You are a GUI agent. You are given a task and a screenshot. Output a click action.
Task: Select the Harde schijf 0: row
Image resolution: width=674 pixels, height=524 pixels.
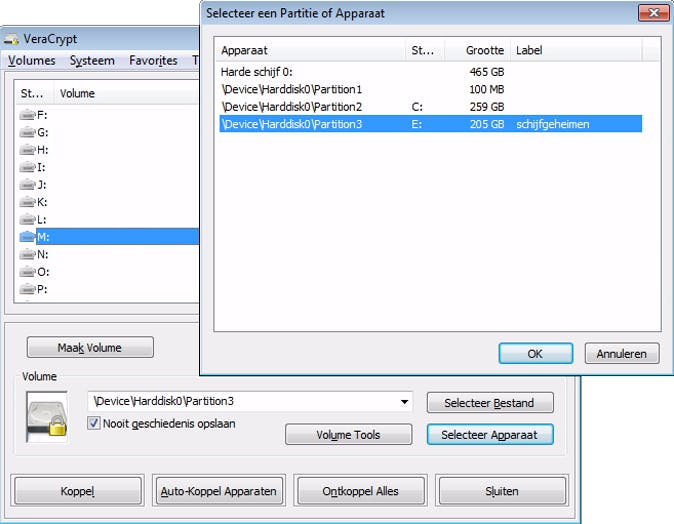click(431, 72)
